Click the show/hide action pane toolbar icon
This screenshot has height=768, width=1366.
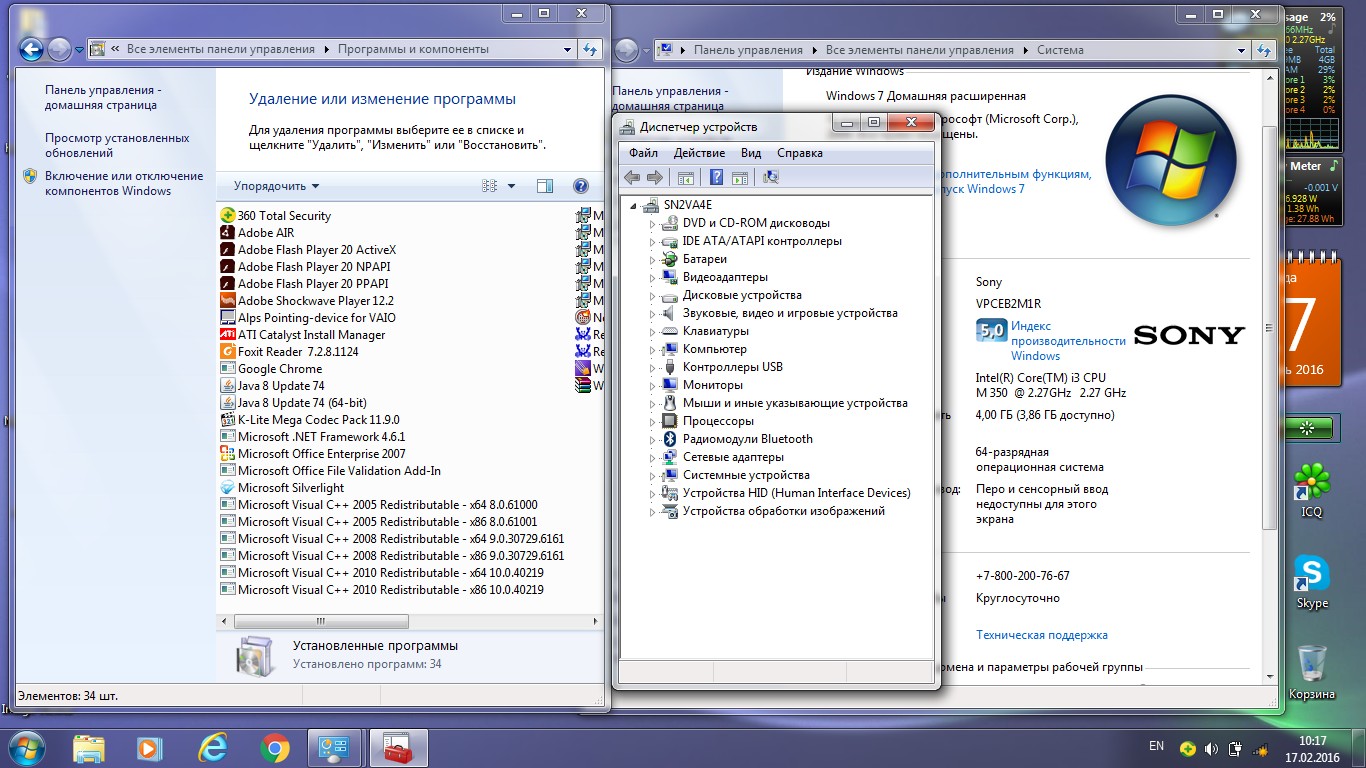740,177
